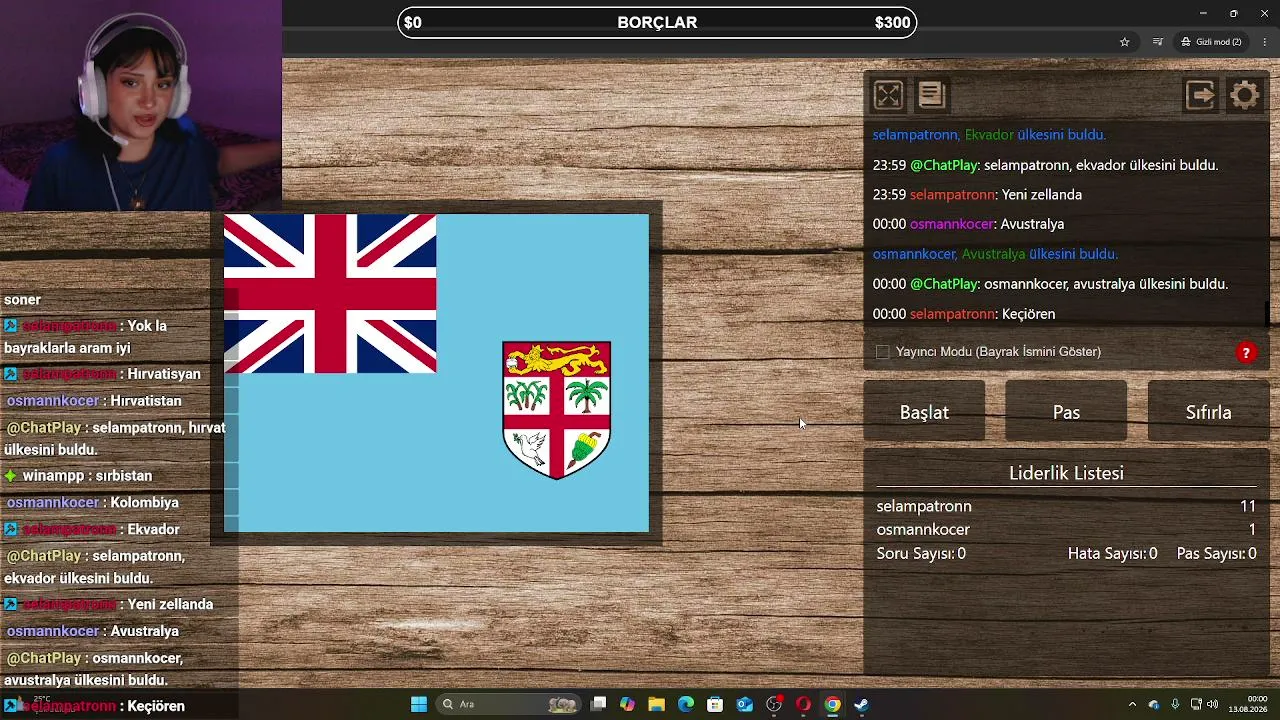Open Opera browser from the taskbar
1280x720 pixels.
point(803,705)
